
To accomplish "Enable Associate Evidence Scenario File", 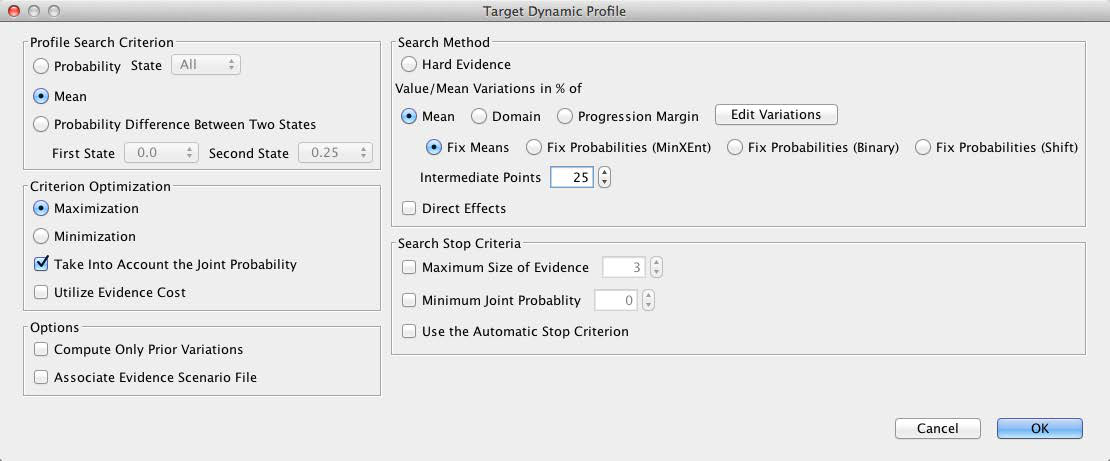I will pos(41,378).
